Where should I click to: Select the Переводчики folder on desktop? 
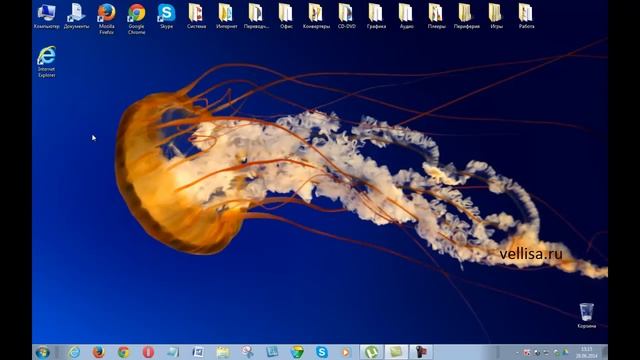(x=256, y=16)
